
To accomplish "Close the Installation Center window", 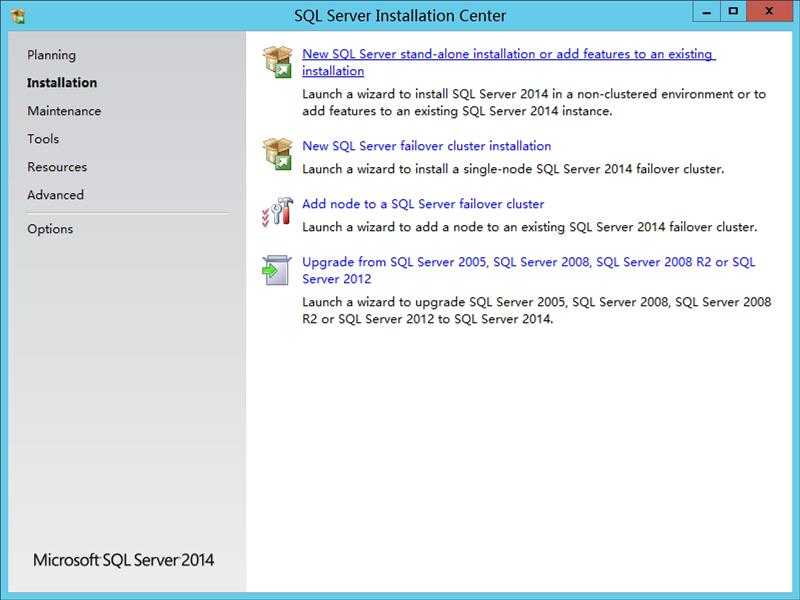I will click(769, 12).
